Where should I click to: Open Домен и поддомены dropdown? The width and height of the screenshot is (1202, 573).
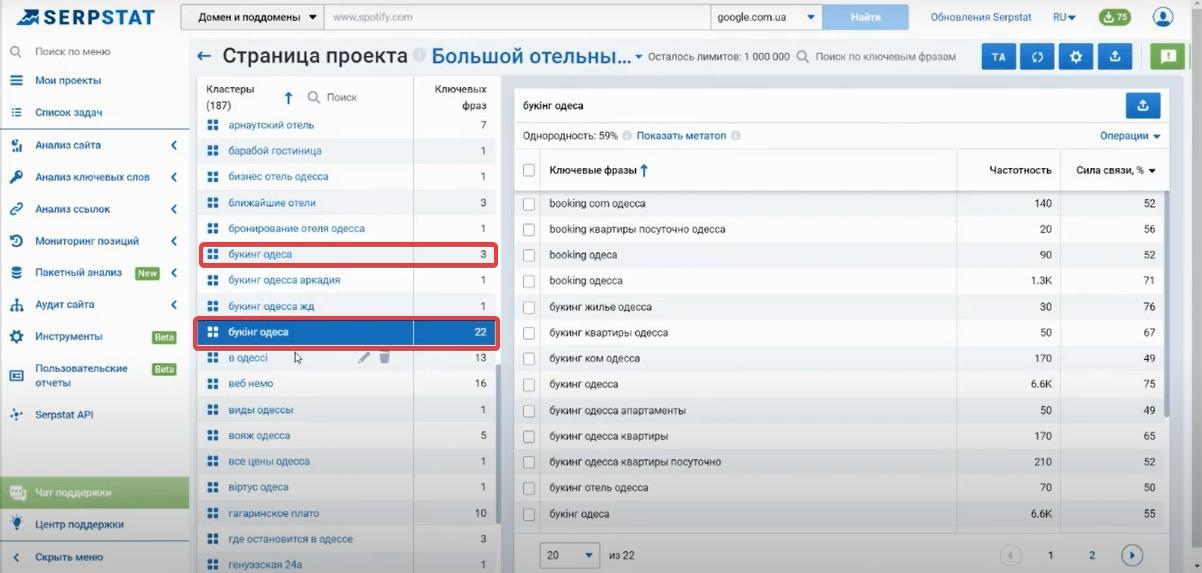[x=252, y=17]
